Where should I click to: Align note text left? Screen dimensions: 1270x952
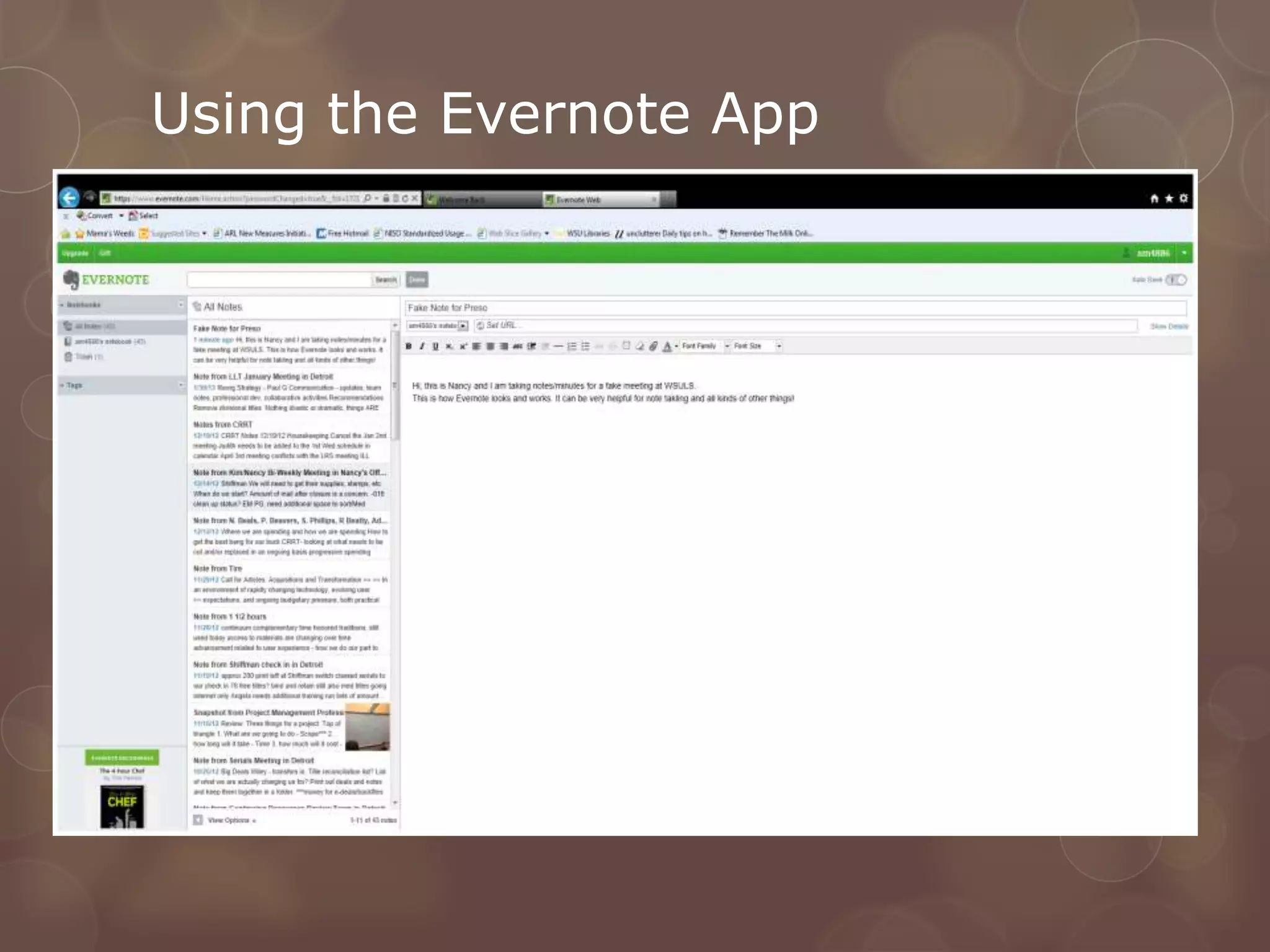tap(476, 346)
